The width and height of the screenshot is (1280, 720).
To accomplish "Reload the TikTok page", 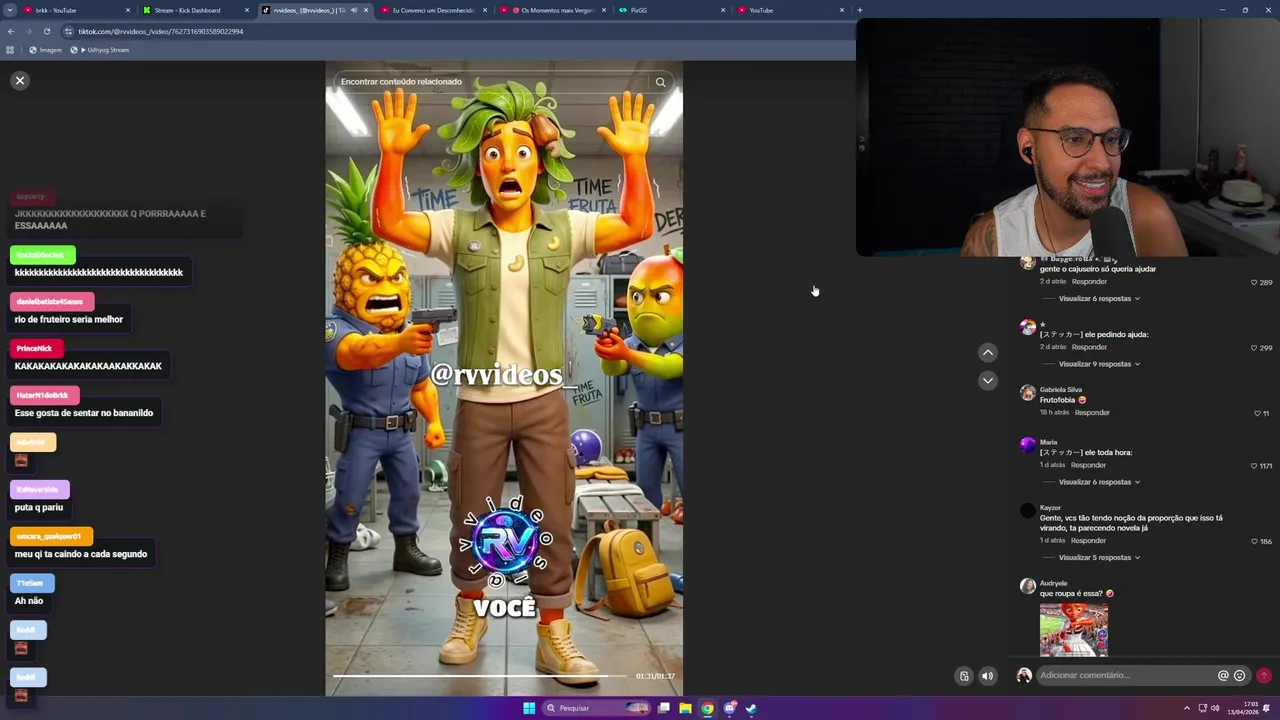I will (47, 31).
